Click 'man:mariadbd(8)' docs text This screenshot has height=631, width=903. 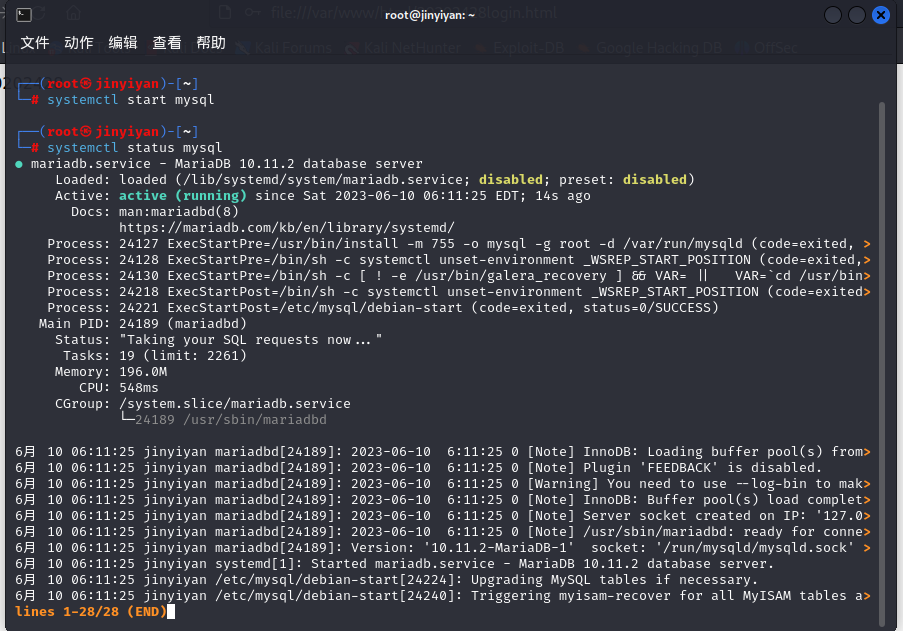click(x=179, y=212)
